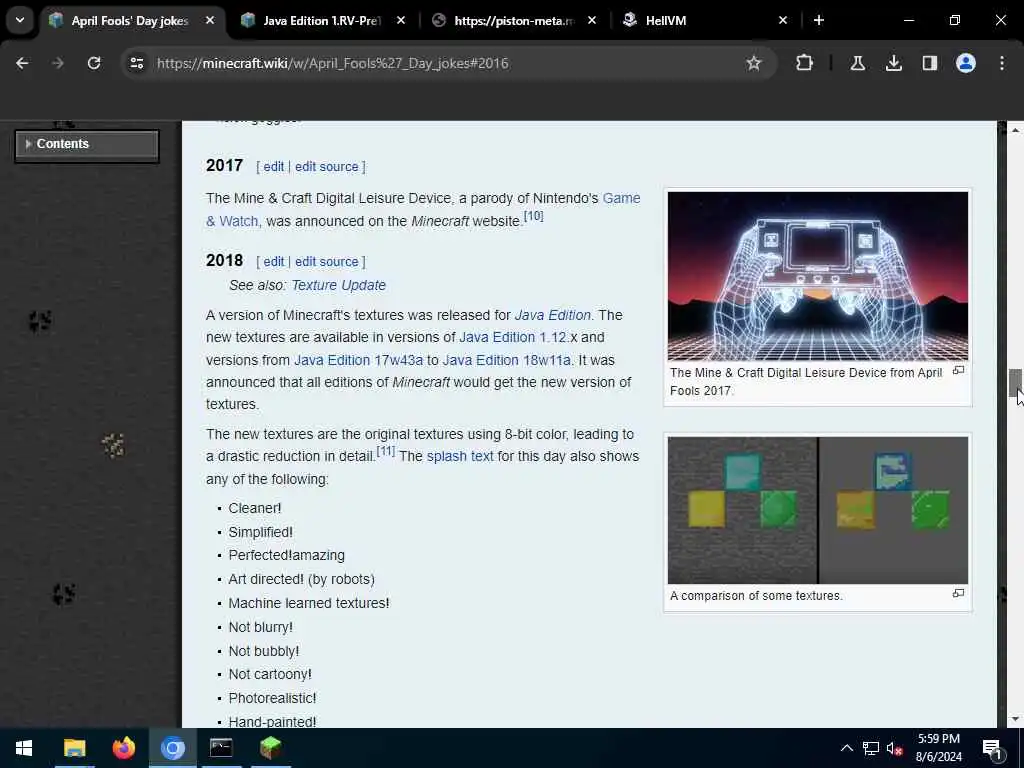The height and width of the screenshot is (768, 1024).
Task: Open the Java Edition 17w43a link
Action: [x=359, y=360]
